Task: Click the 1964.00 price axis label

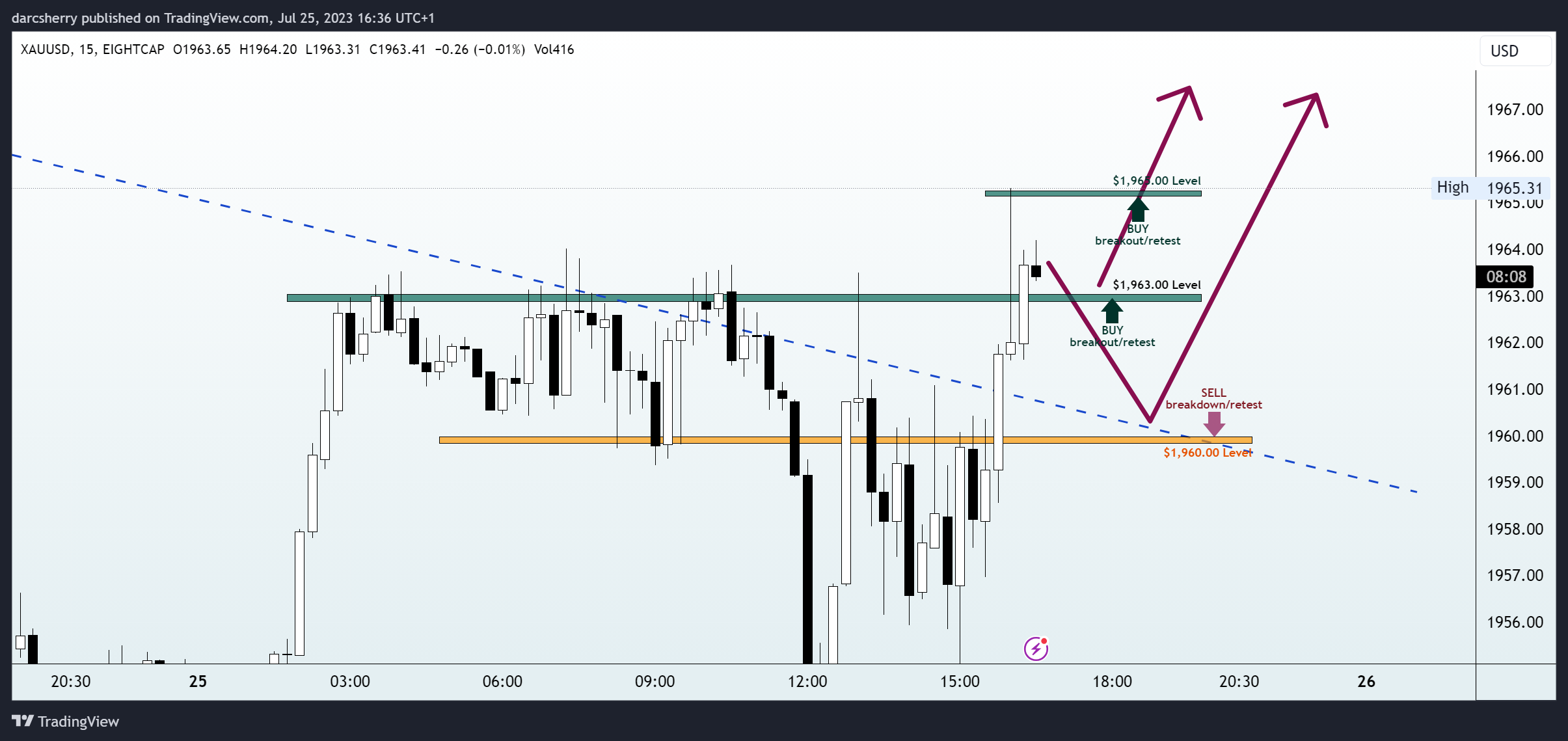Action: 1515,249
